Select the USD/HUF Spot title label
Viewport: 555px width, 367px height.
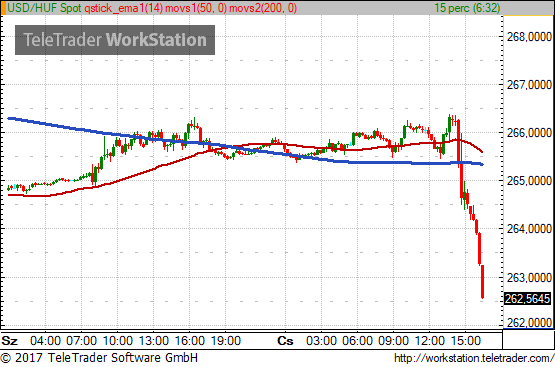click(44, 7)
